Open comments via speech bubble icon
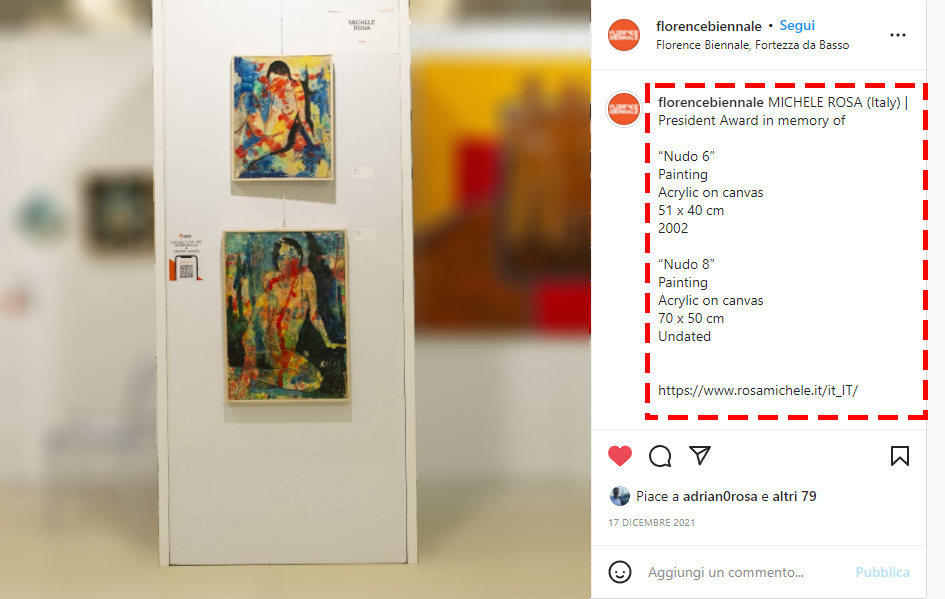945x599 pixels. 660,456
